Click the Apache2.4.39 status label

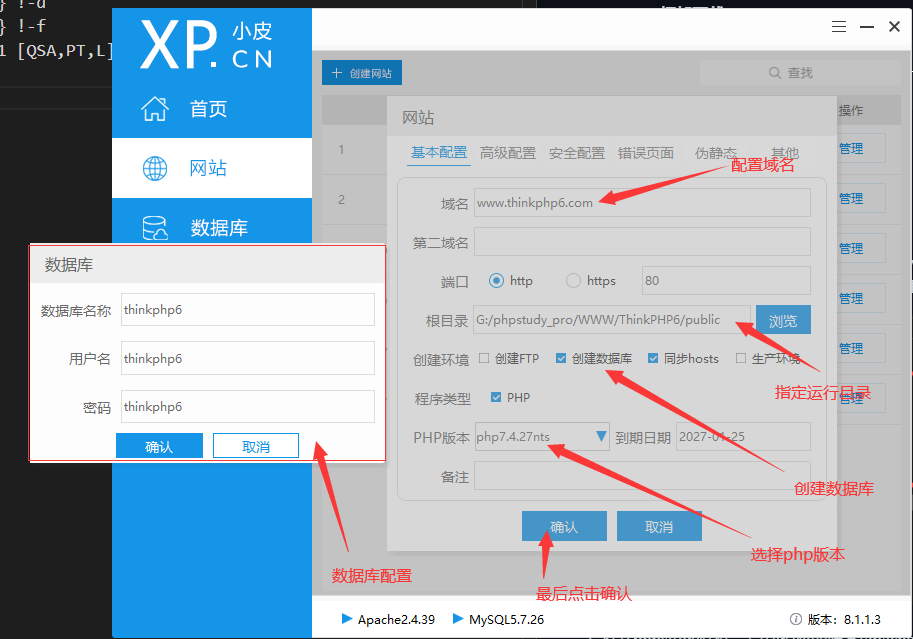pyautogui.click(x=397, y=619)
